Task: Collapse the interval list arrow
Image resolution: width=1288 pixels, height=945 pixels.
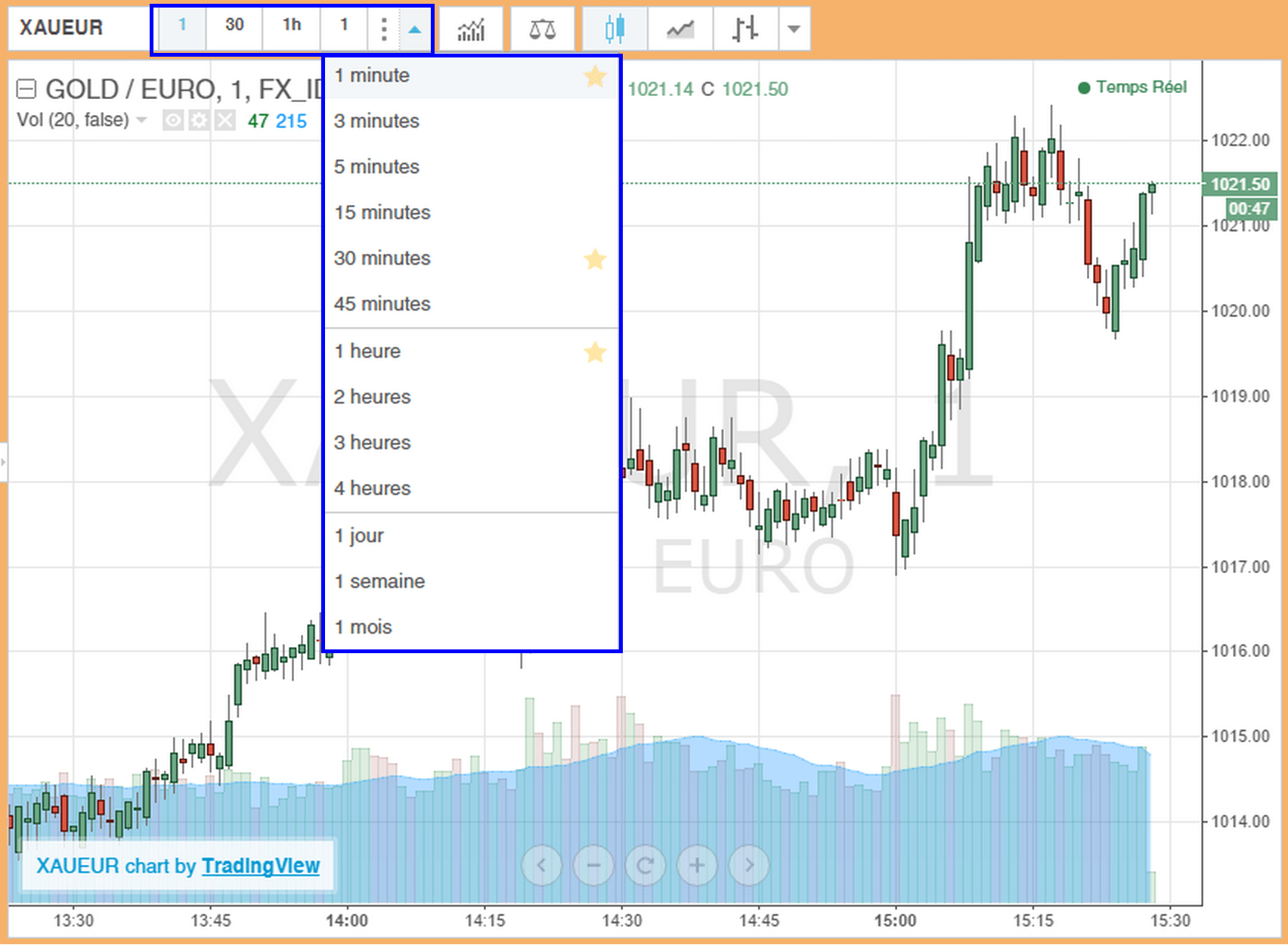Action: 414,29
